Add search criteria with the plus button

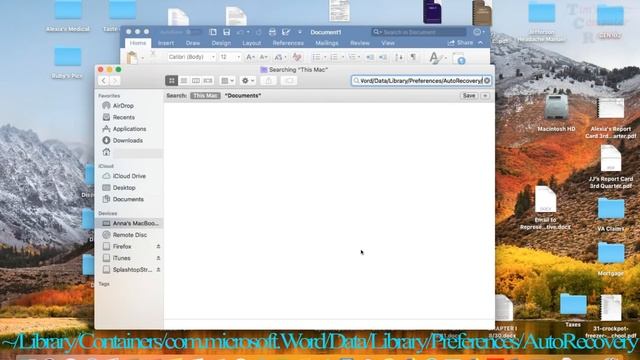pyautogui.click(x=485, y=96)
